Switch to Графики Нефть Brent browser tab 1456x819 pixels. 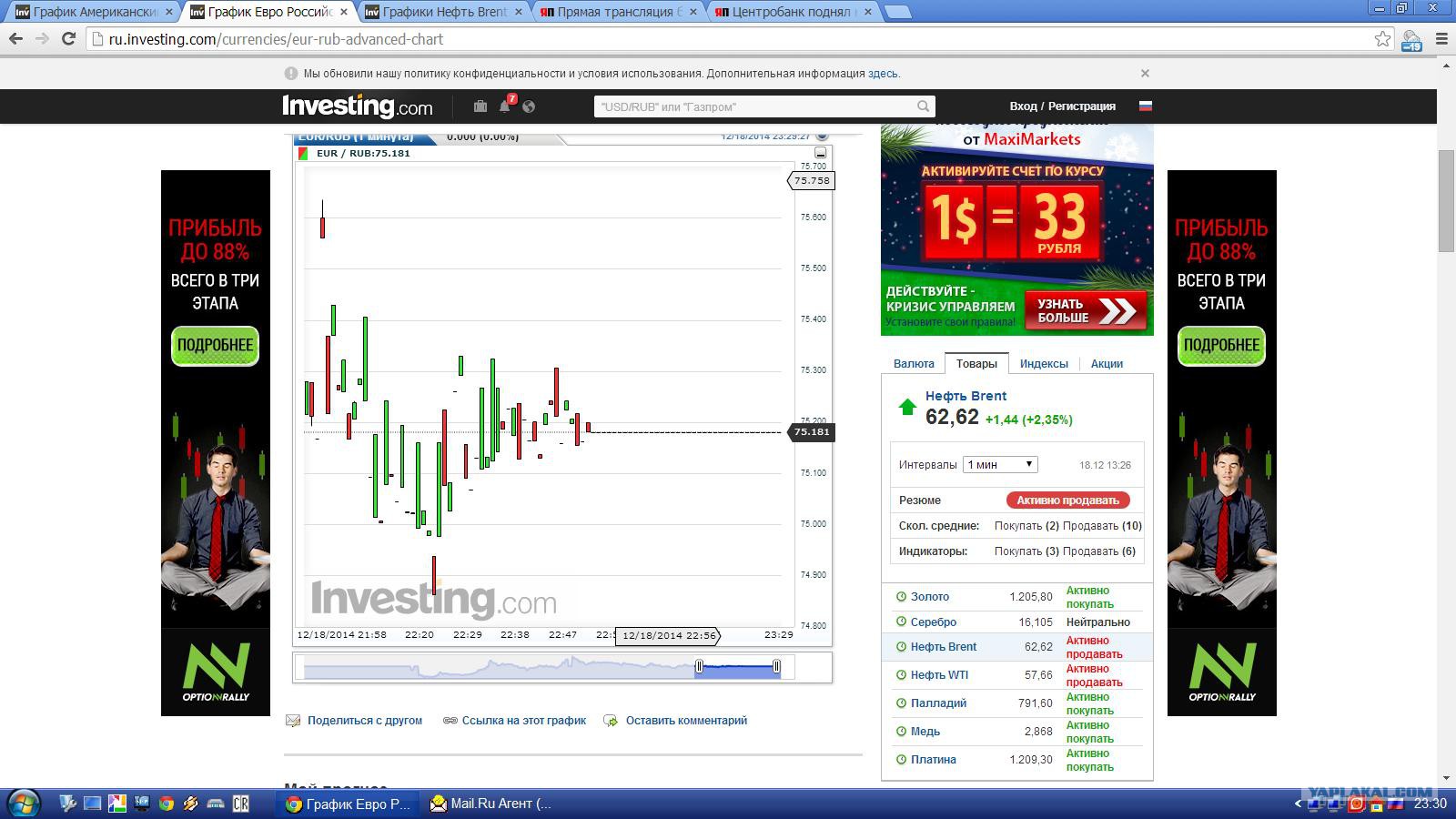click(445, 12)
